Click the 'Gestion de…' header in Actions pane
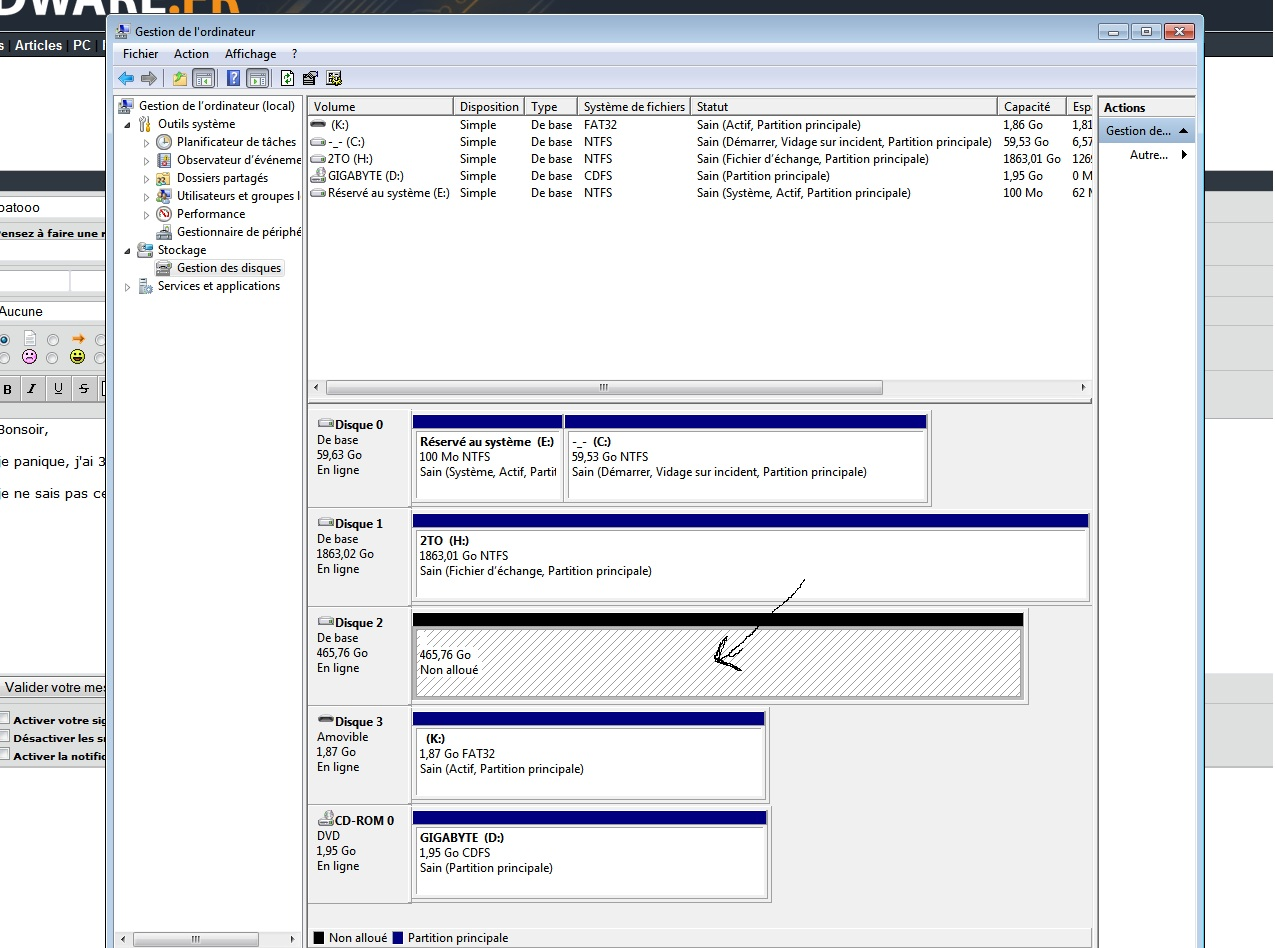 [1146, 131]
